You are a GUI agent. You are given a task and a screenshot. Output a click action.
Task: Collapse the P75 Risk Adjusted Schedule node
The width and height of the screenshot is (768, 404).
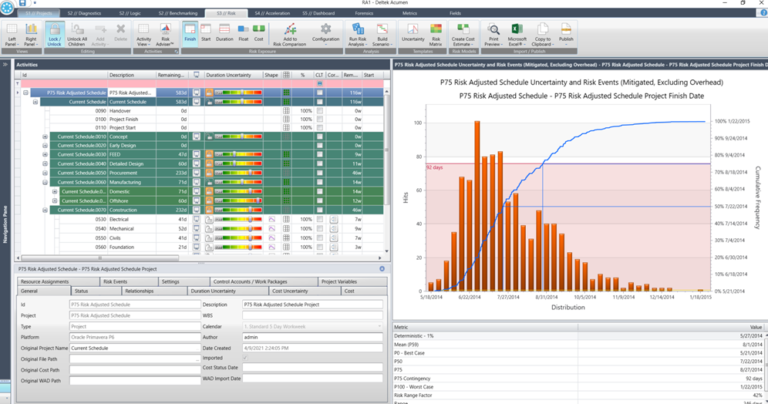click(26, 93)
